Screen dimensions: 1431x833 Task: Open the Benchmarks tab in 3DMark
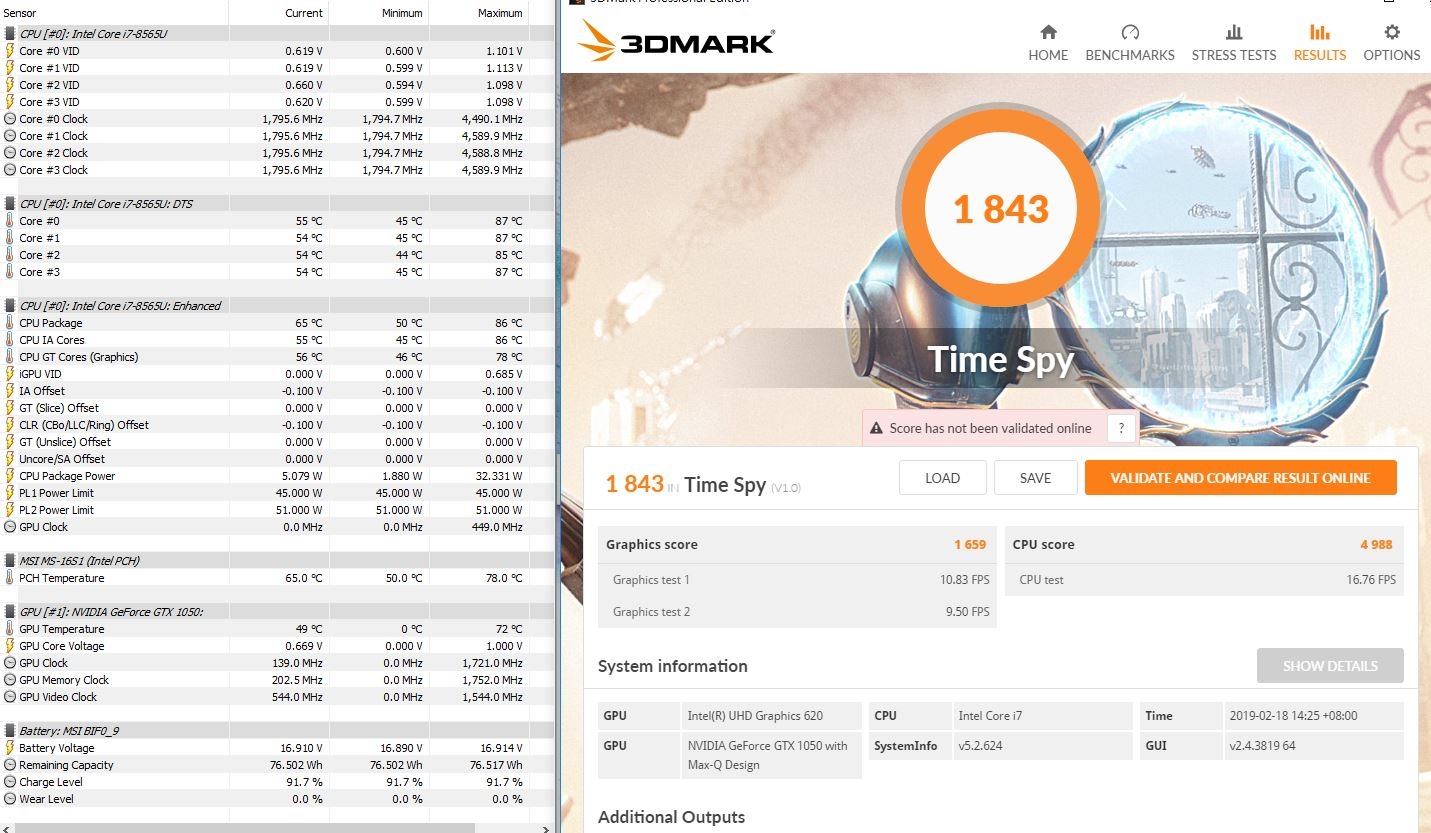tap(1130, 43)
